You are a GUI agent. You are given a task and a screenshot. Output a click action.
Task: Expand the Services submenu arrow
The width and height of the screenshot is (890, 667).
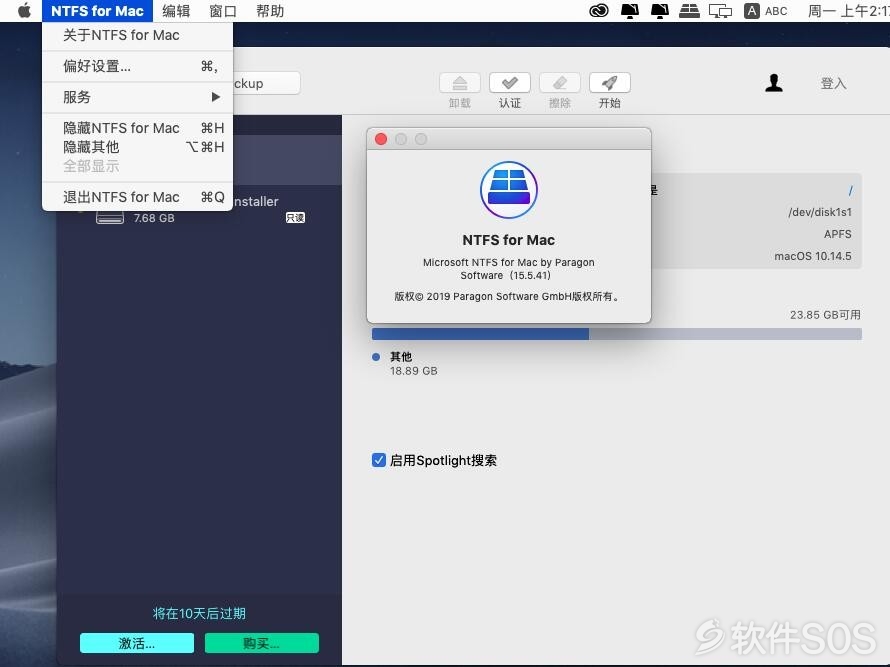tap(216, 97)
